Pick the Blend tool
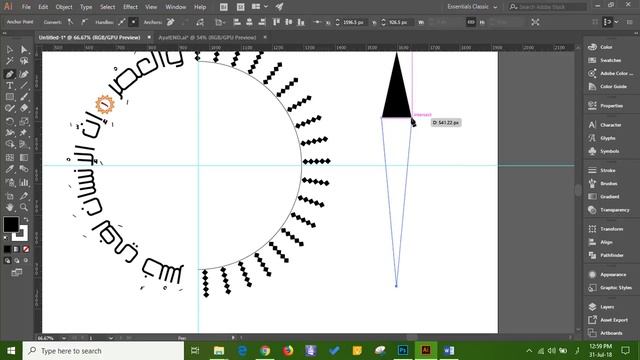Viewport: 640px width, 360px height. 24,169
